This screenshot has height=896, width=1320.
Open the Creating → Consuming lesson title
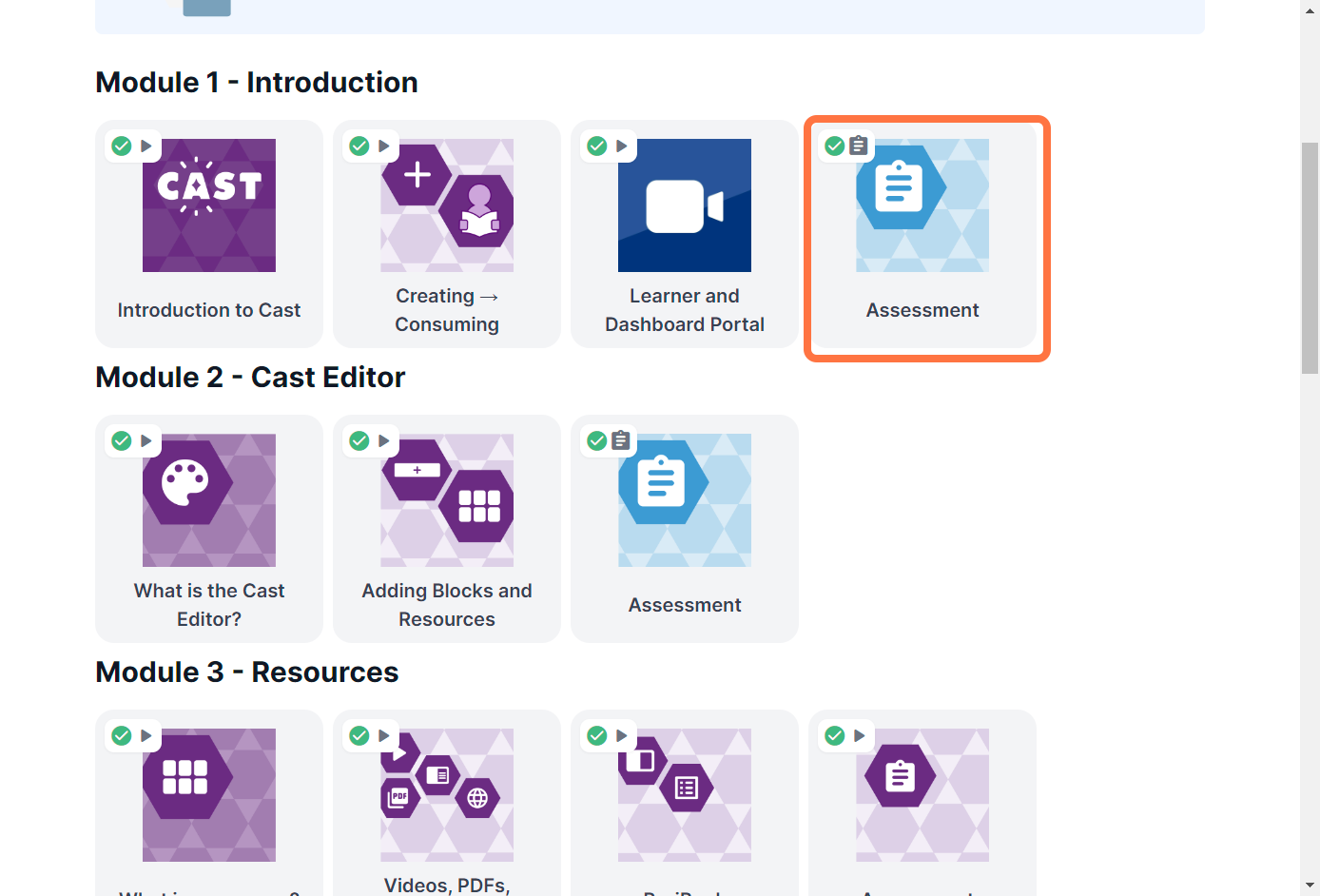coord(447,310)
